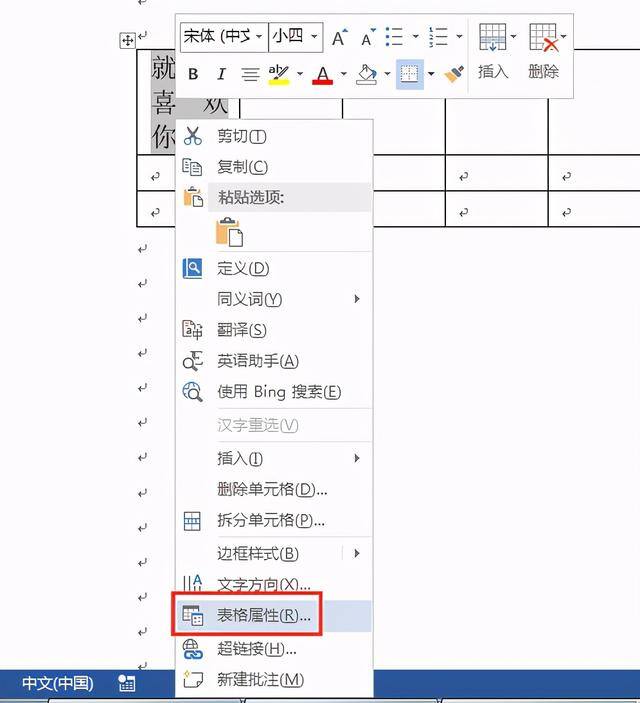Open 表格属性(R)... dialog
640x703 pixels.
274,616
